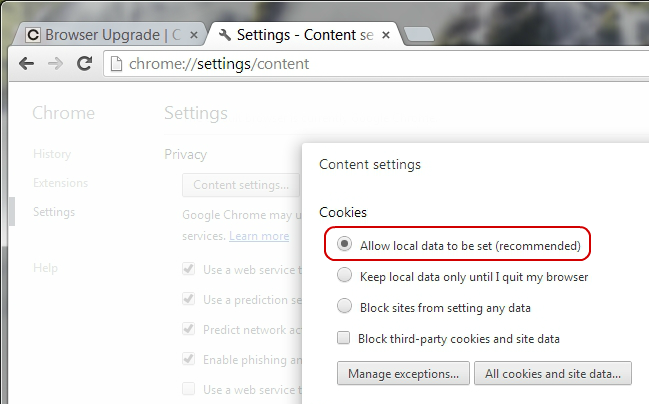Select Keep local data until quit option
The height and width of the screenshot is (404, 649).
click(345, 276)
